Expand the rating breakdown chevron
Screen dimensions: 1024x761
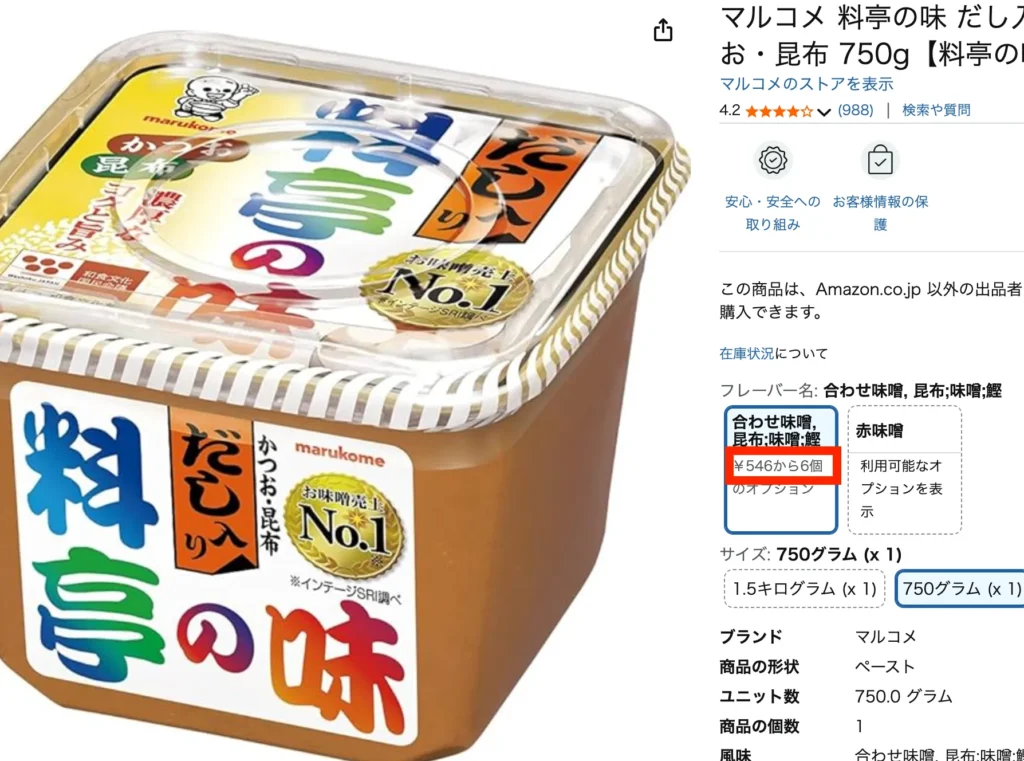[824, 112]
